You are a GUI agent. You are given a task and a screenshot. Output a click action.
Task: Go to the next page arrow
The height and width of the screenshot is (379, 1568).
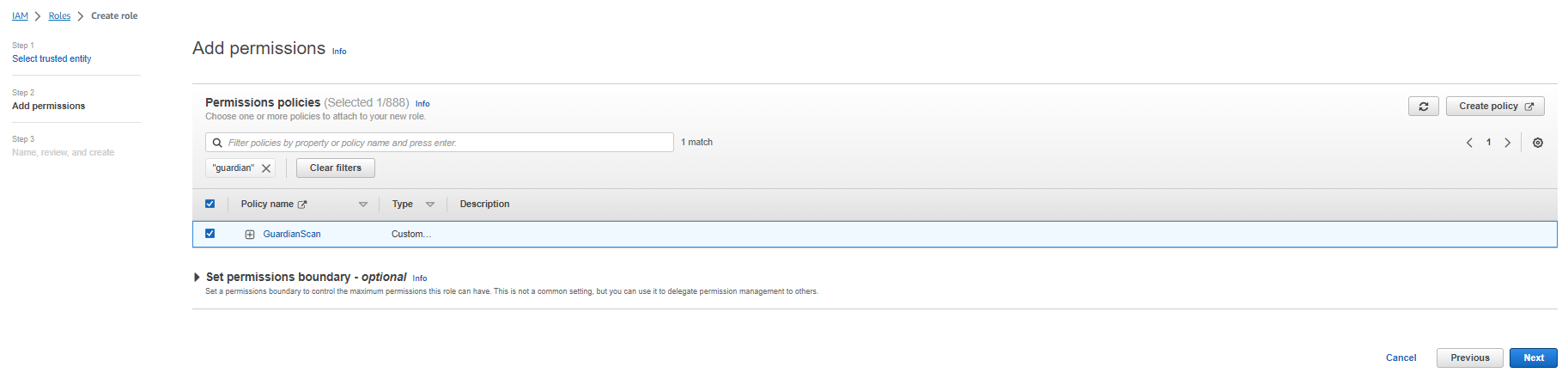tap(1507, 143)
